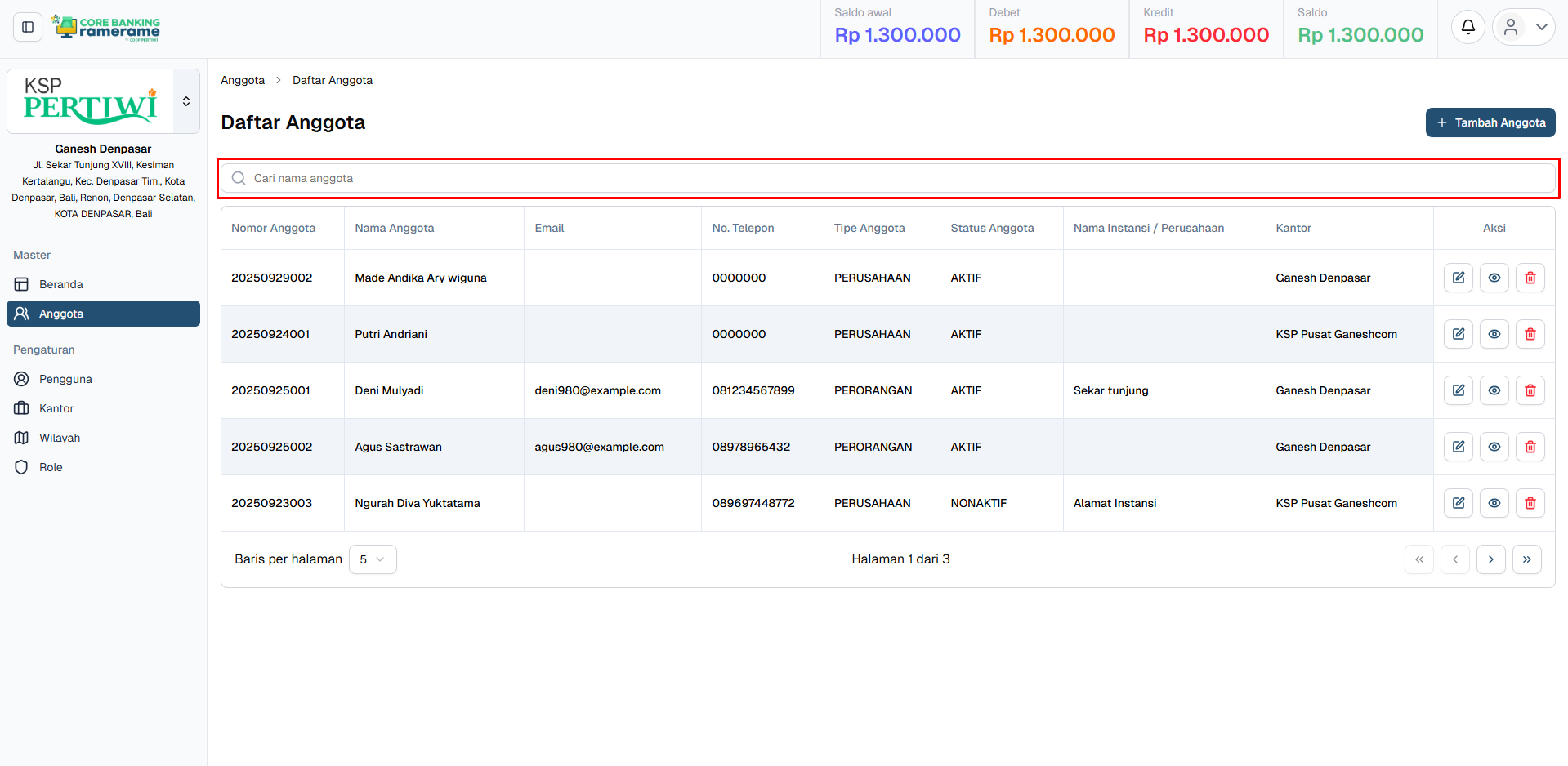Click the Kantor sidebar icon
Screen dimensions: 1568x766
[x=21, y=408]
